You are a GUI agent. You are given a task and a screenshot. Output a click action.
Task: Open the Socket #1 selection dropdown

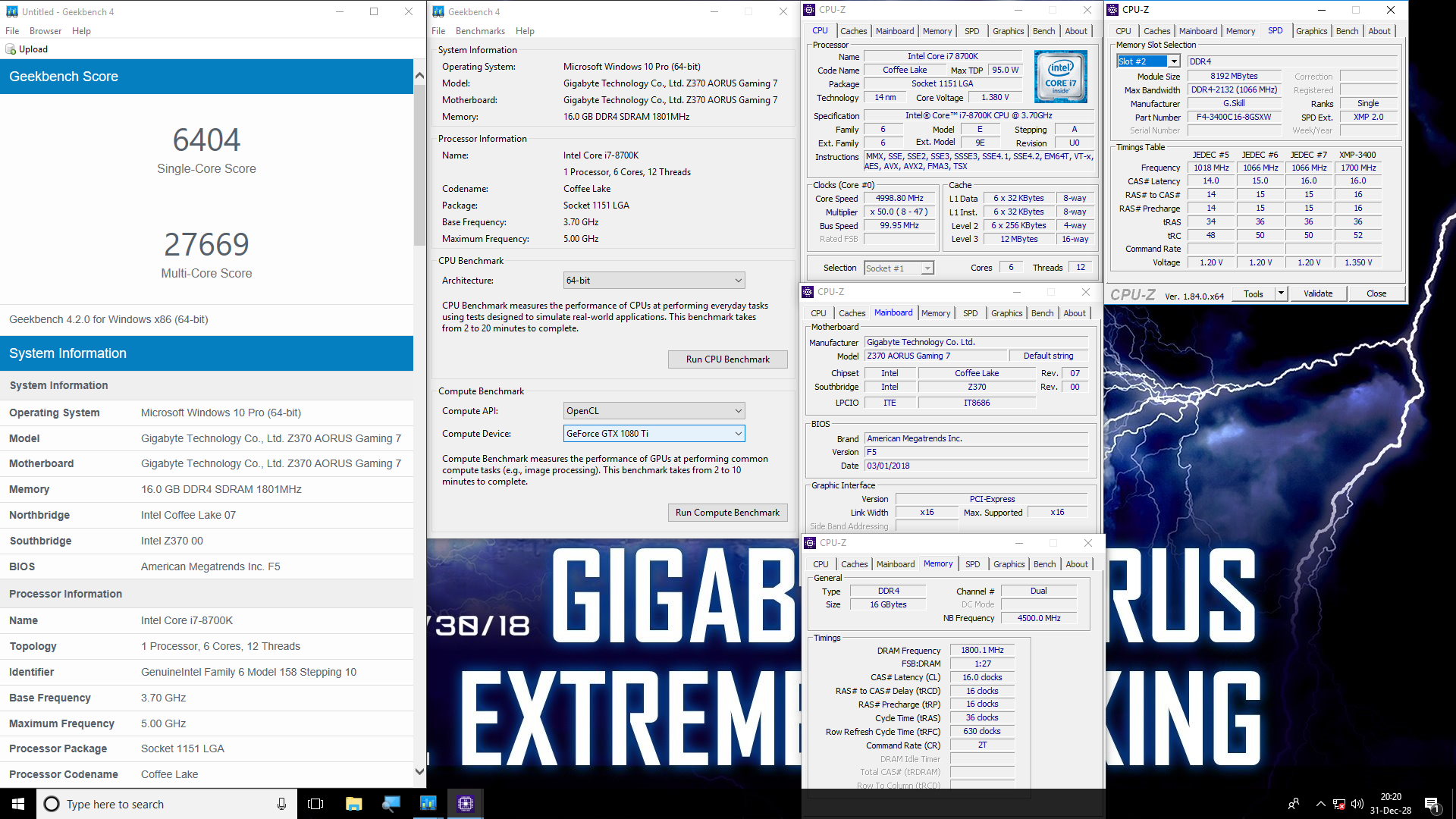[x=899, y=268]
